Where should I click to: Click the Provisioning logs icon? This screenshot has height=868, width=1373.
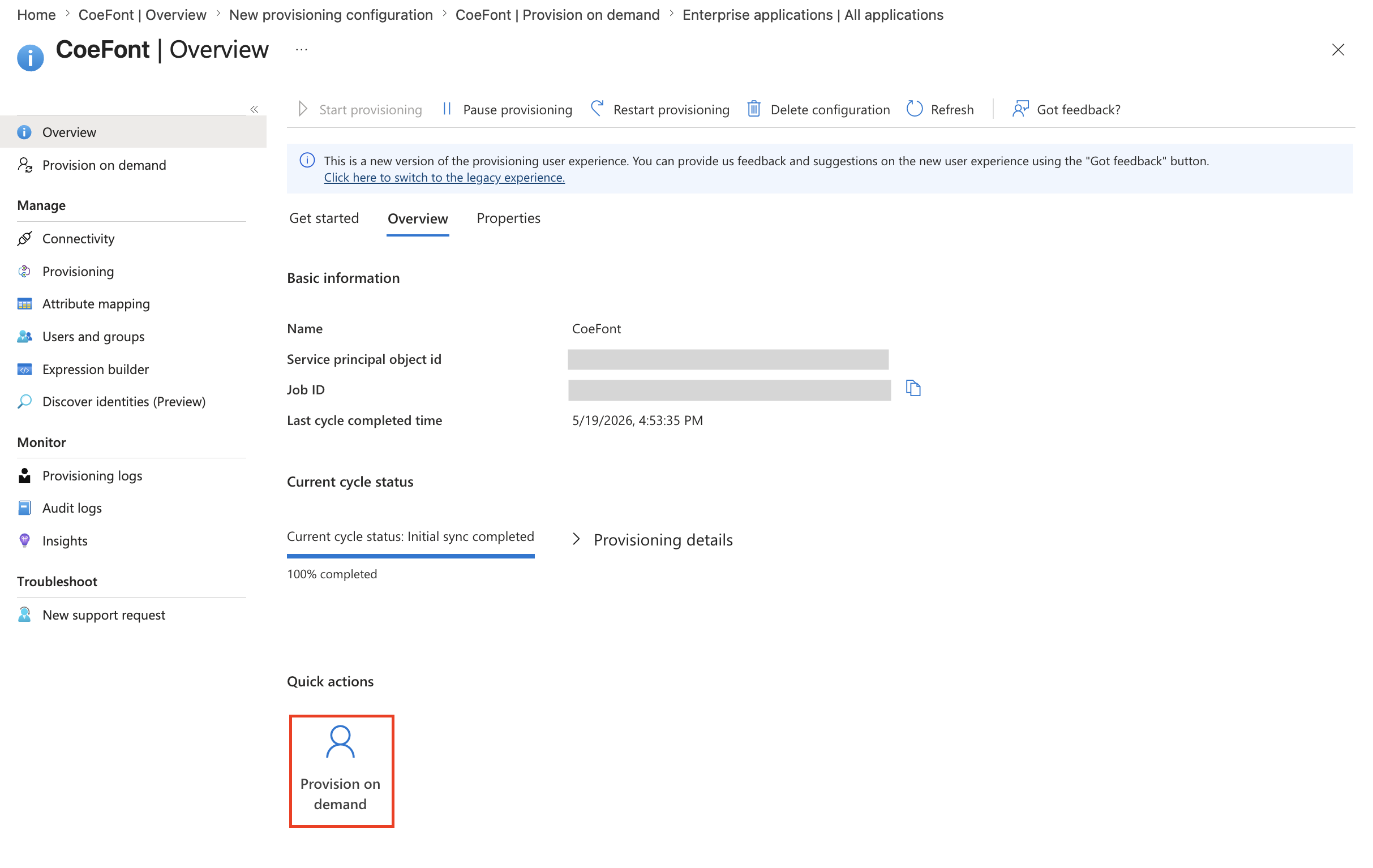click(24, 475)
